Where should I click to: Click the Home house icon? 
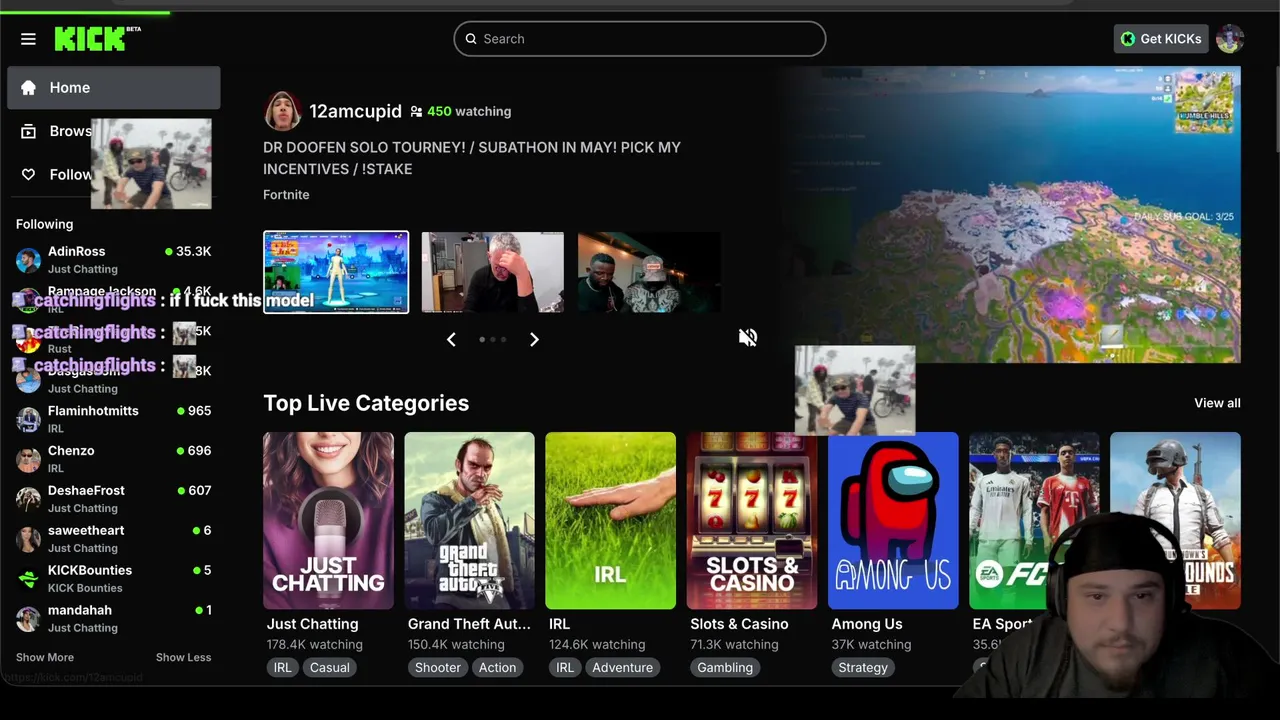tap(29, 88)
